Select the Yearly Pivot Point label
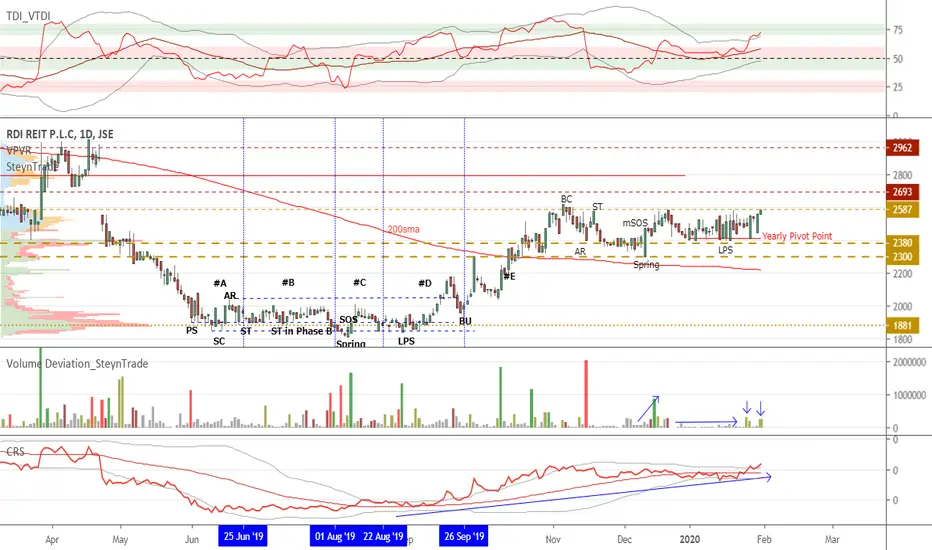932x550 pixels. (797, 236)
